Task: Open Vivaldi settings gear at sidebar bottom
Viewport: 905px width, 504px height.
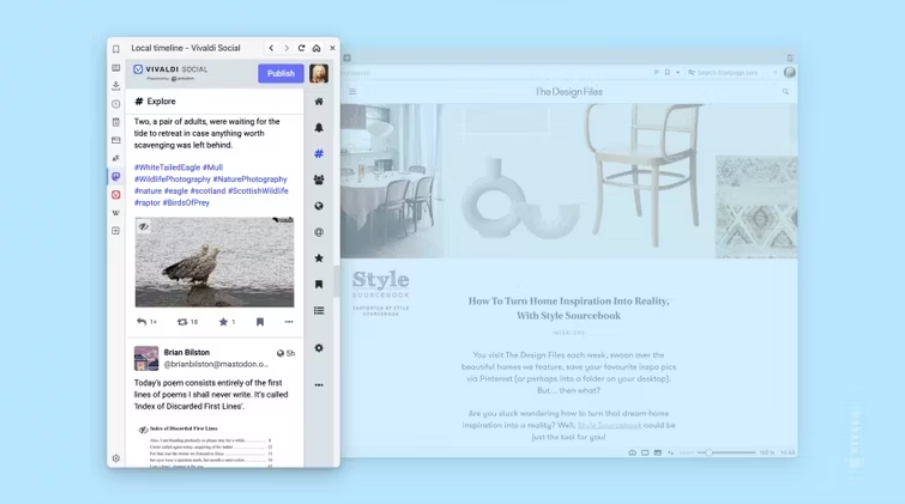Action: point(116,458)
